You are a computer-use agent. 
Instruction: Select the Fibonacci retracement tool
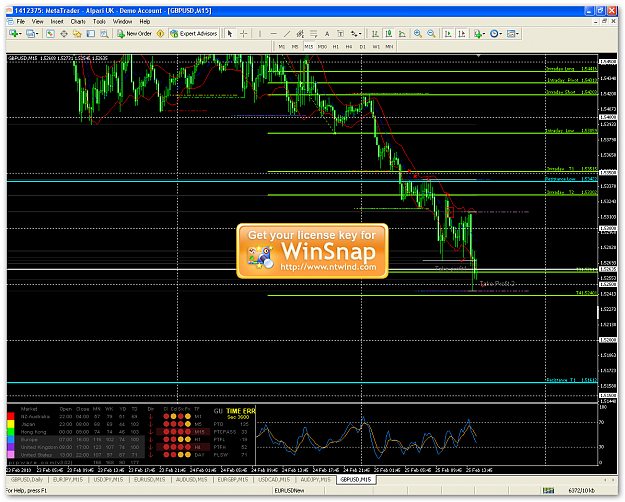pyautogui.click(x=314, y=34)
